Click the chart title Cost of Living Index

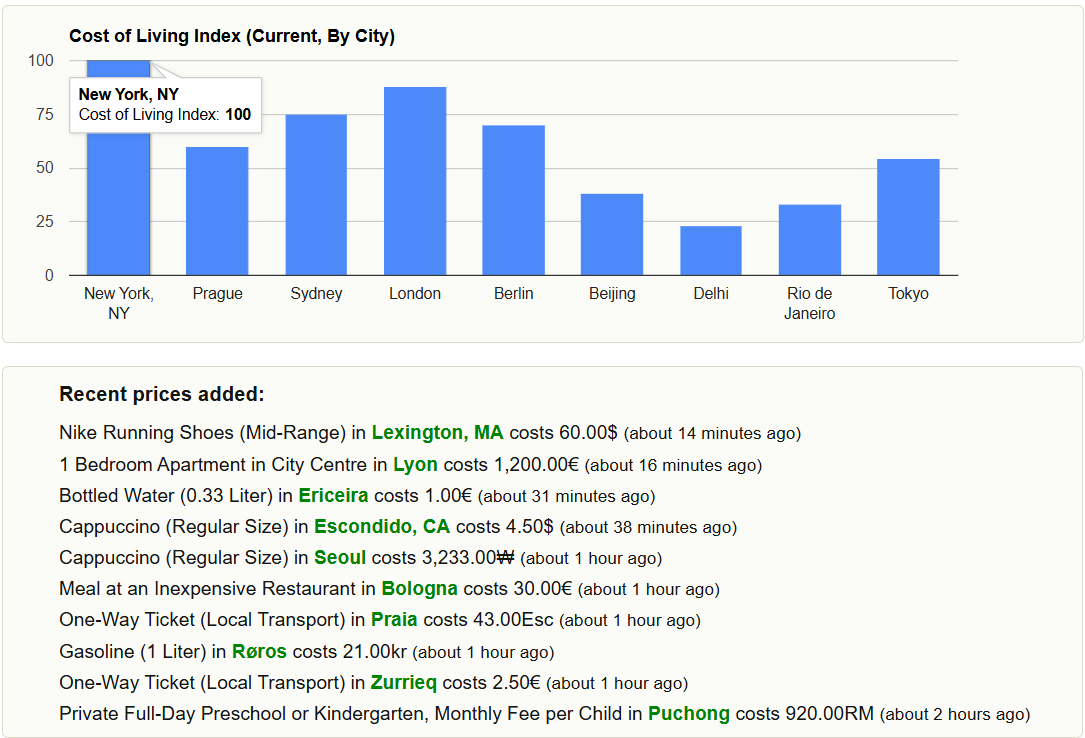point(232,36)
